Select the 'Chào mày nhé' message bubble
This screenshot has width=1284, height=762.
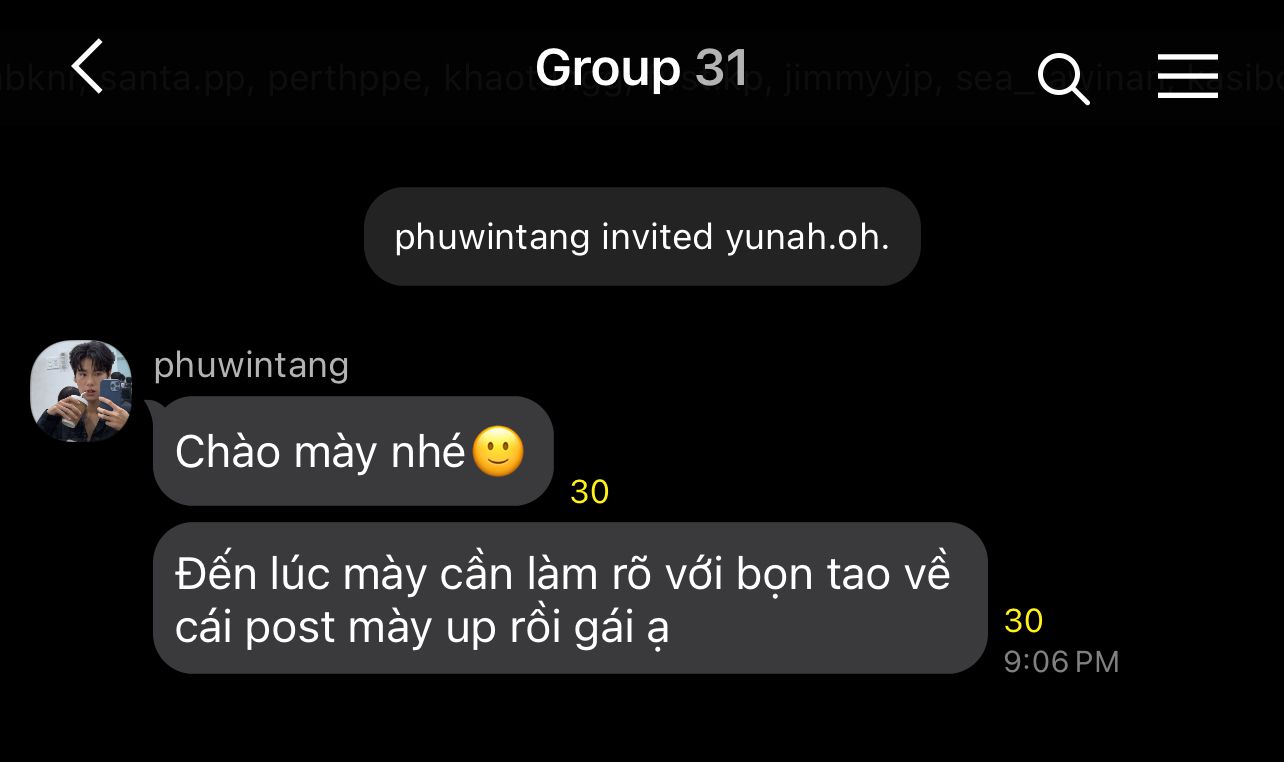coord(353,451)
